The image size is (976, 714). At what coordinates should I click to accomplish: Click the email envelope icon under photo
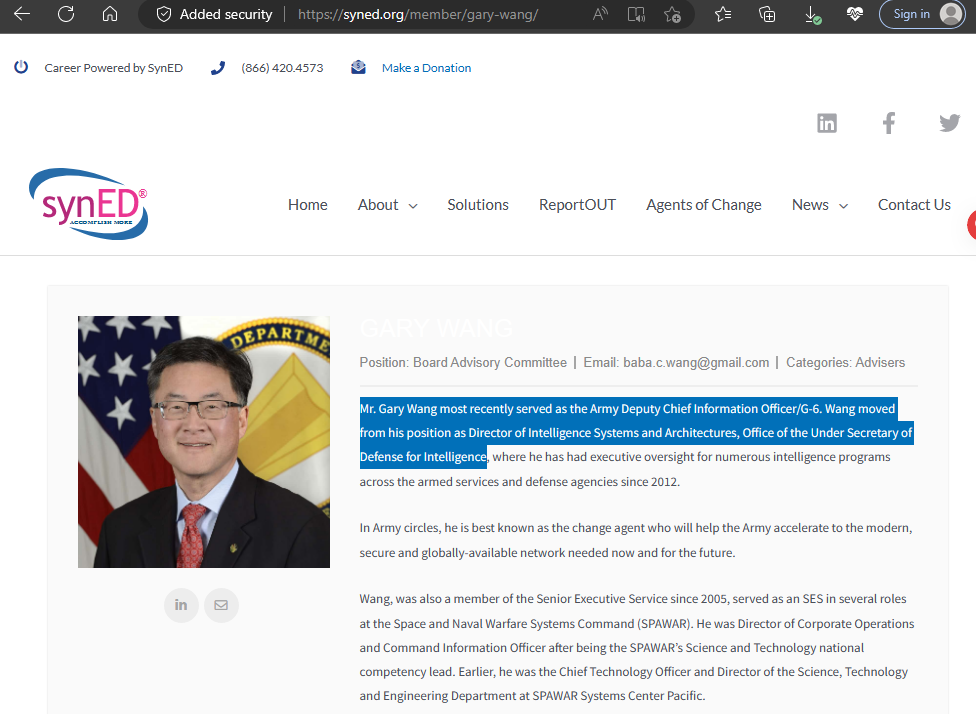pyautogui.click(x=221, y=605)
